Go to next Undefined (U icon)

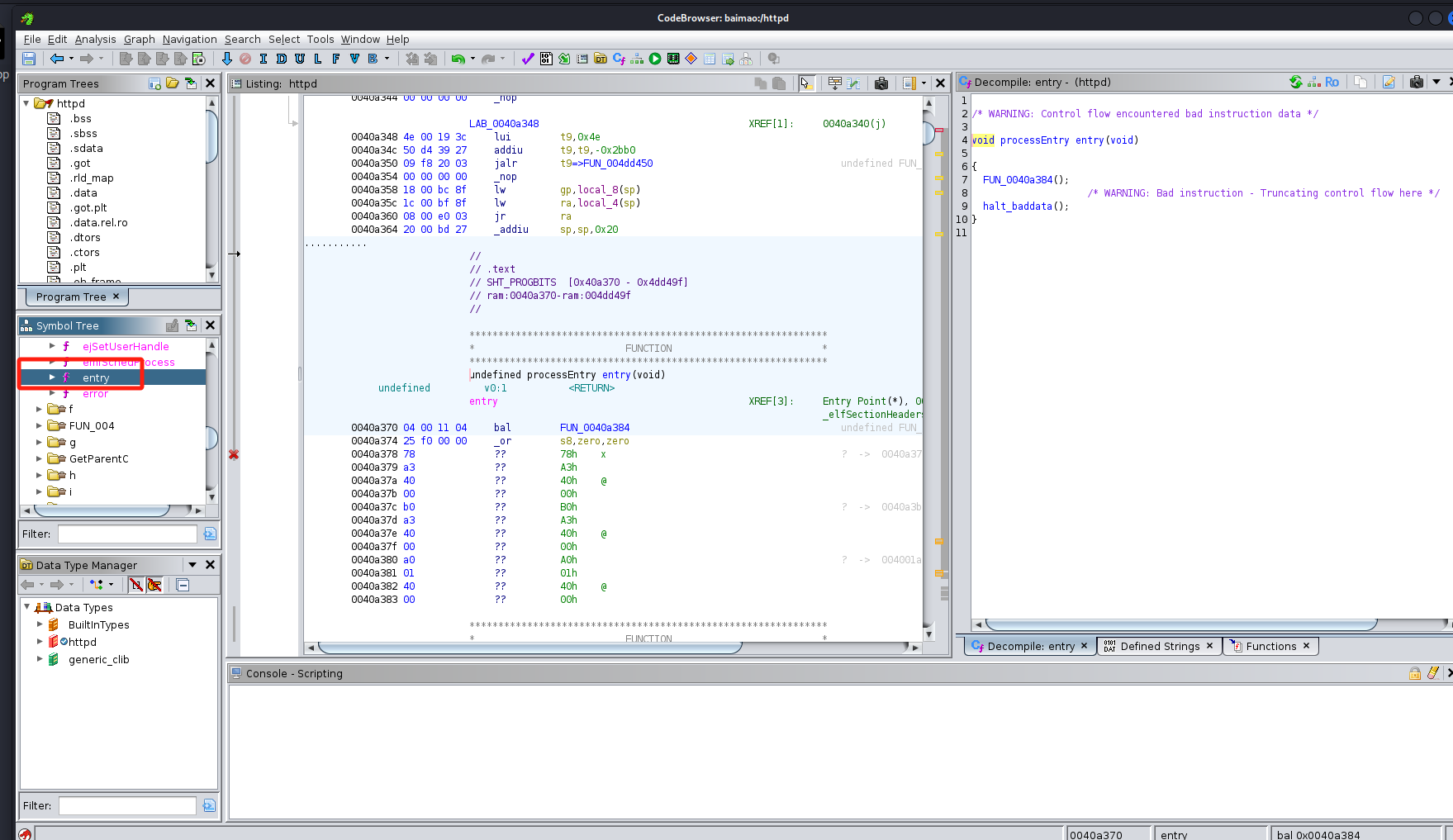click(x=300, y=59)
